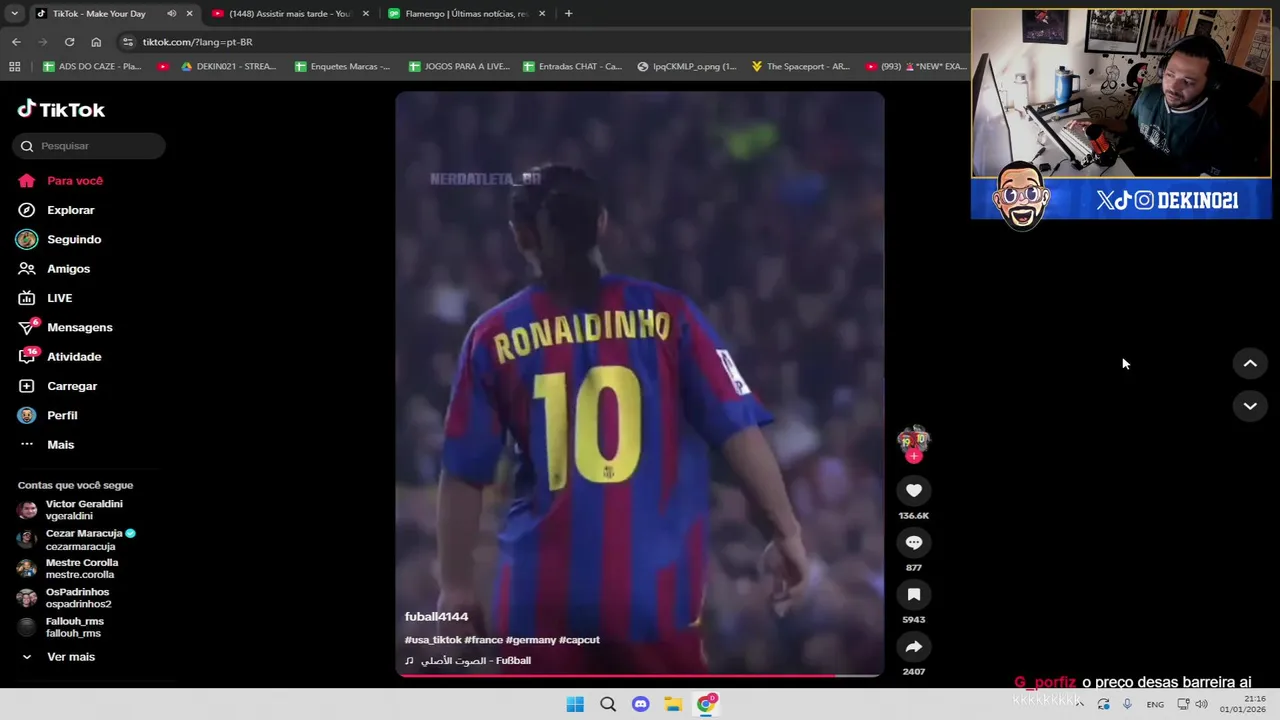Open fuball4144 username on video

tap(436, 617)
